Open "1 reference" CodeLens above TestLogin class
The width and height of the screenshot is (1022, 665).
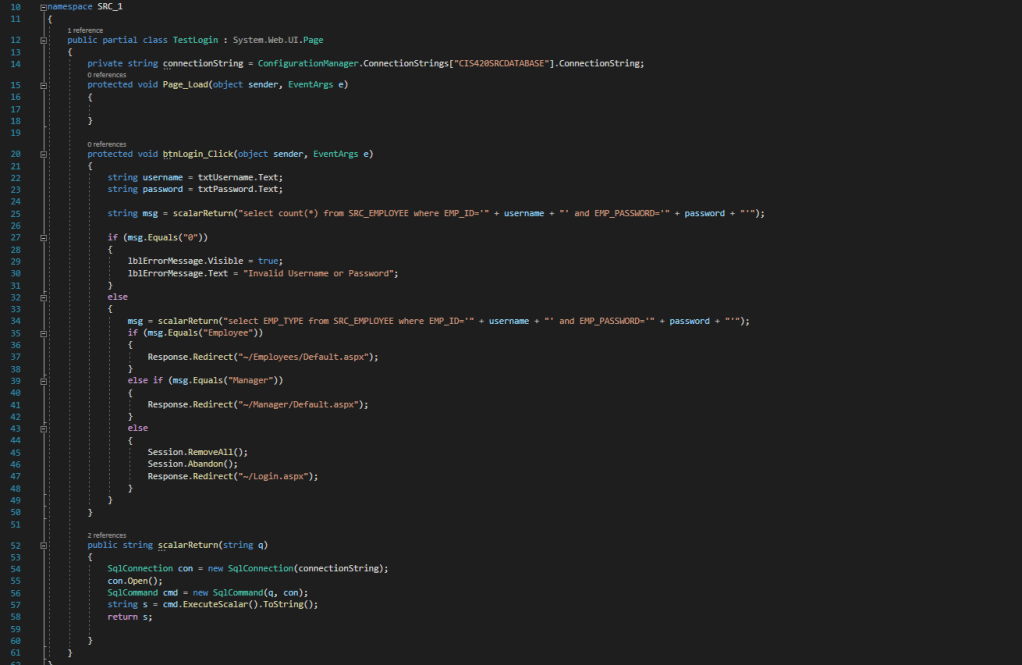85,30
